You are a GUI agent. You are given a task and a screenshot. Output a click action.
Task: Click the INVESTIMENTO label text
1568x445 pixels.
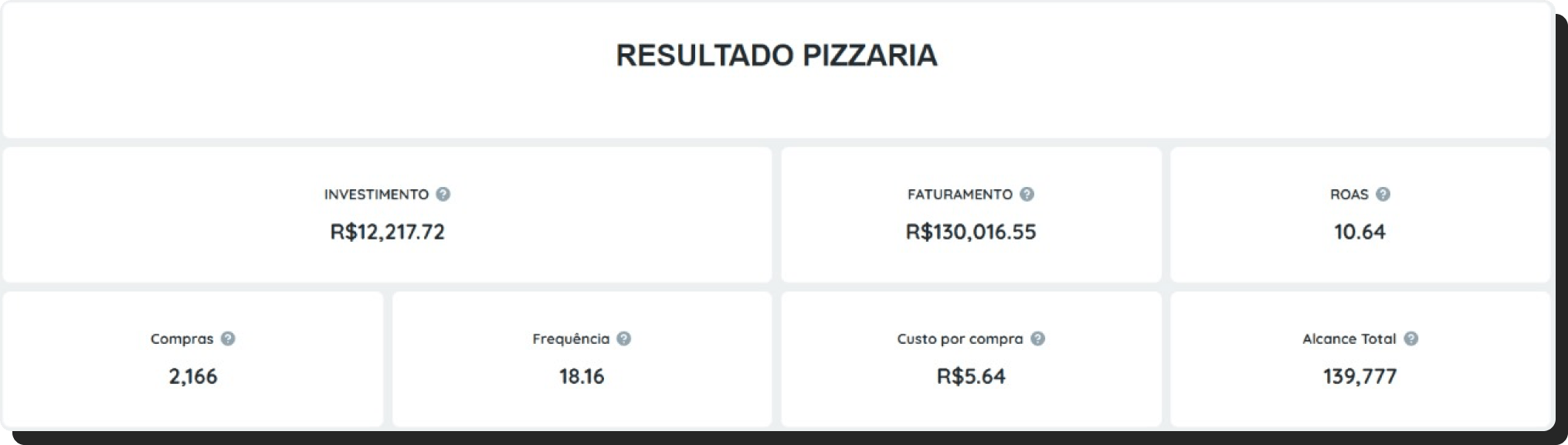(376, 195)
